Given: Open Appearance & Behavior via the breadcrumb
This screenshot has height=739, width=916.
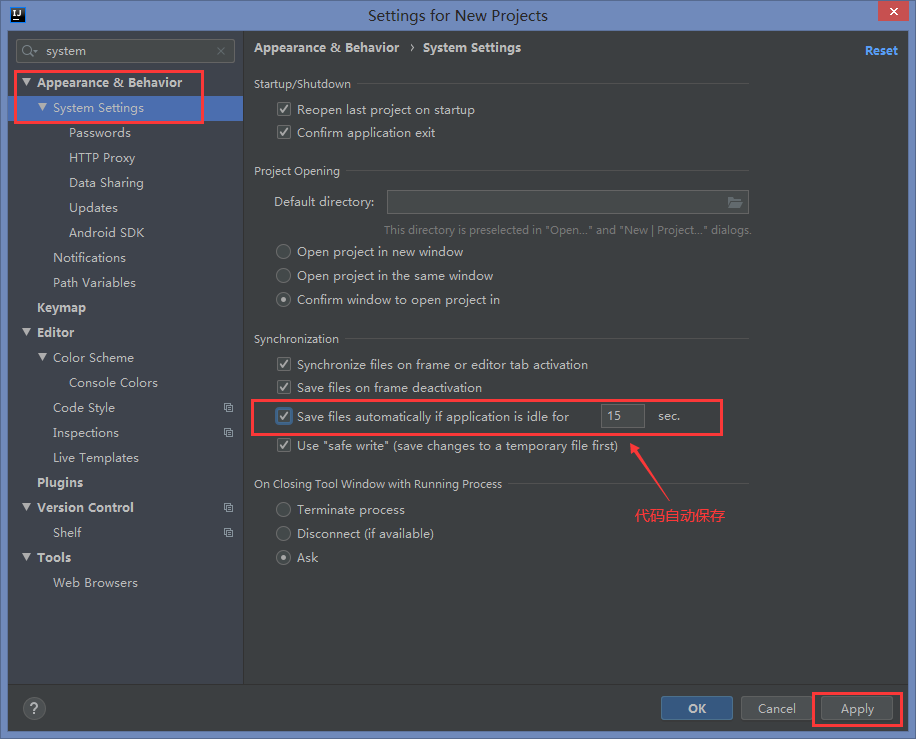Looking at the screenshot, I should pyautogui.click(x=326, y=47).
